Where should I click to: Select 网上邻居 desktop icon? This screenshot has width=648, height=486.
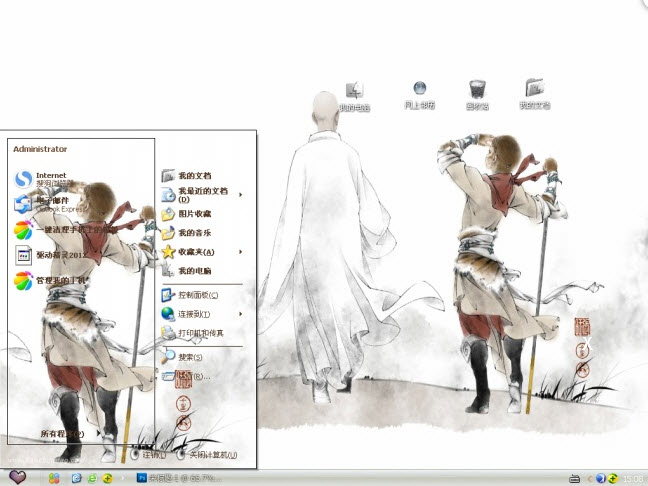click(419, 95)
